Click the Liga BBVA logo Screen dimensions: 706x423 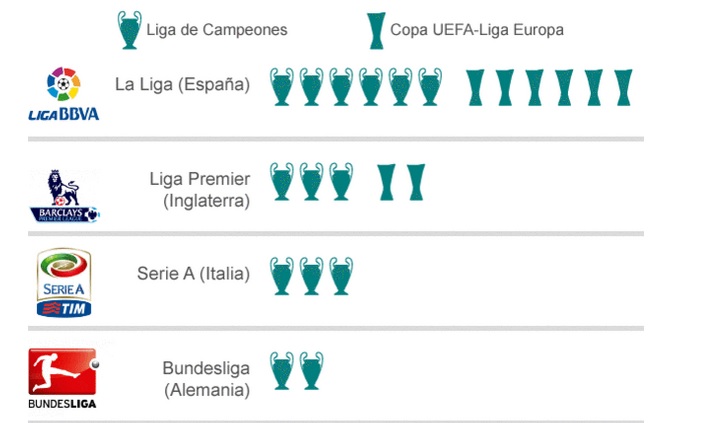pyautogui.click(x=64, y=93)
